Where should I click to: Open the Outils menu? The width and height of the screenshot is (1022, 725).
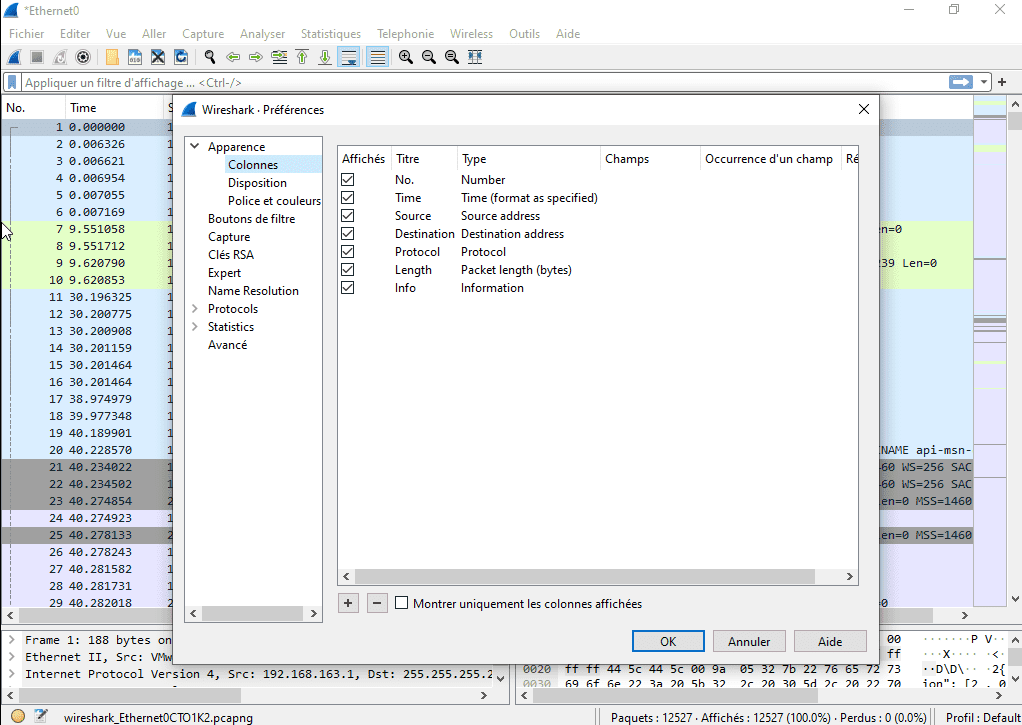click(x=524, y=34)
